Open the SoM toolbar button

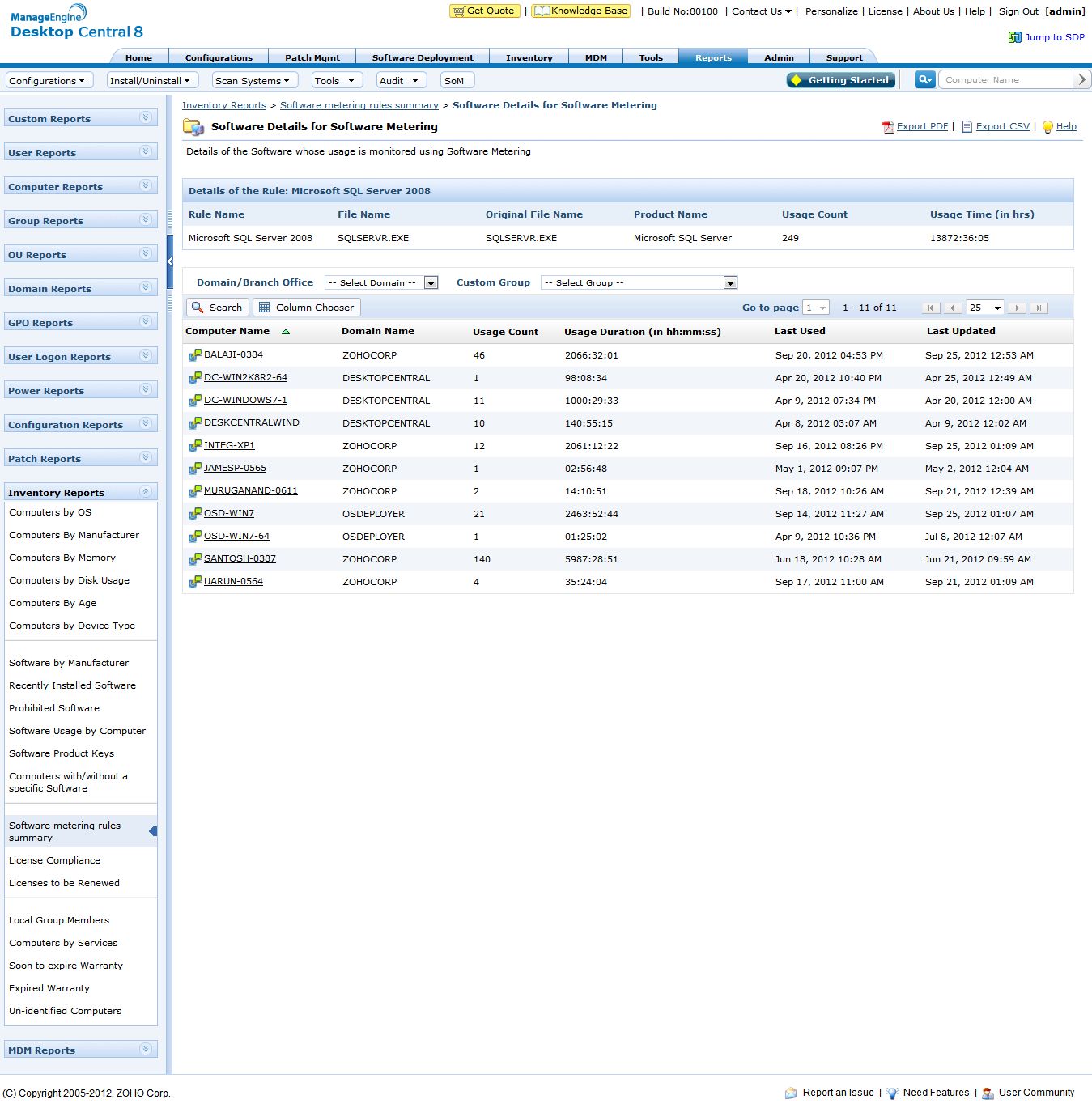coord(457,81)
